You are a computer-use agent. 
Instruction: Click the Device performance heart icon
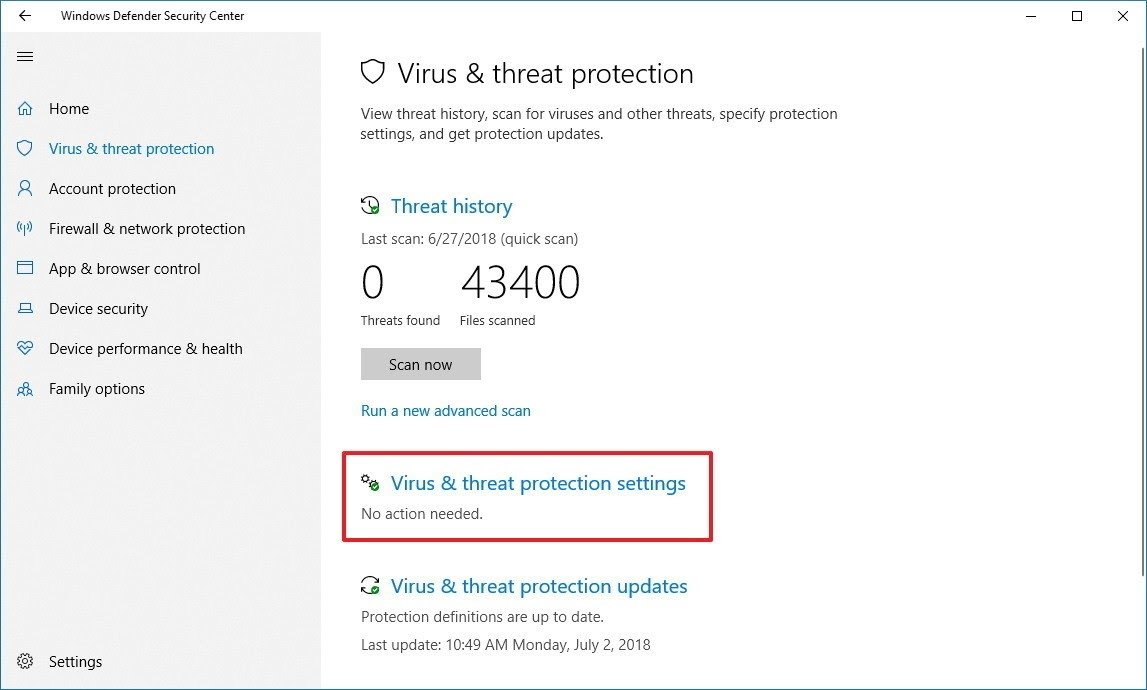pyautogui.click(x=25, y=348)
